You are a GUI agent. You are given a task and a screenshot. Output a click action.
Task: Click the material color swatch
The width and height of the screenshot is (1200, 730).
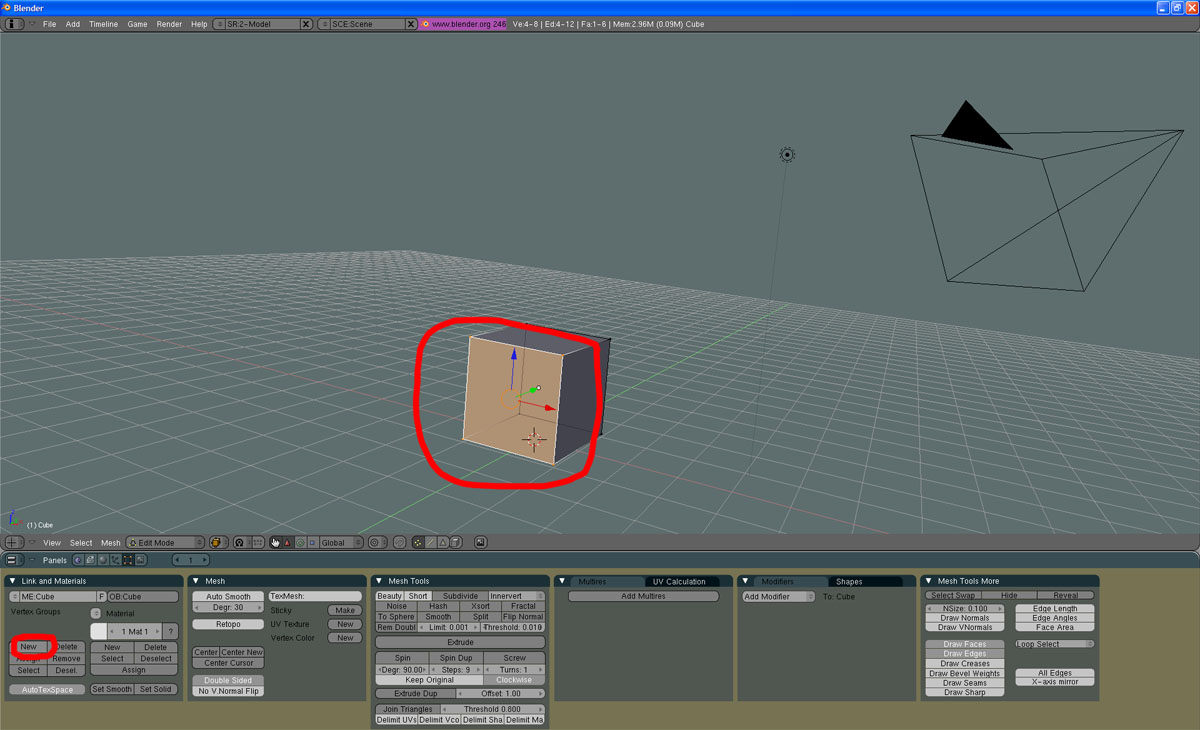tap(98, 631)
